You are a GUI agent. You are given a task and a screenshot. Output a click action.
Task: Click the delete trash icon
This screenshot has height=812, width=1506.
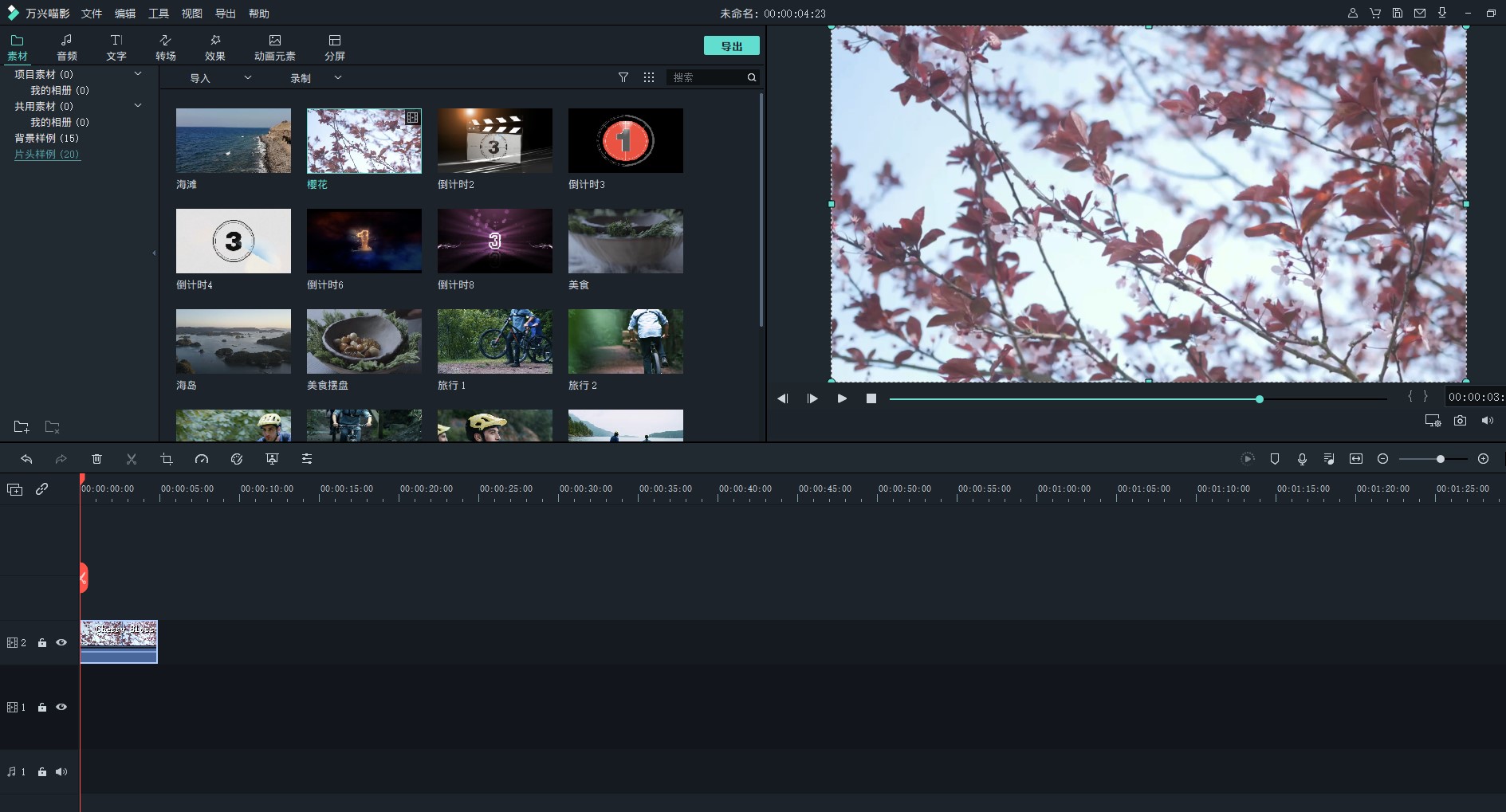[96, 459]
